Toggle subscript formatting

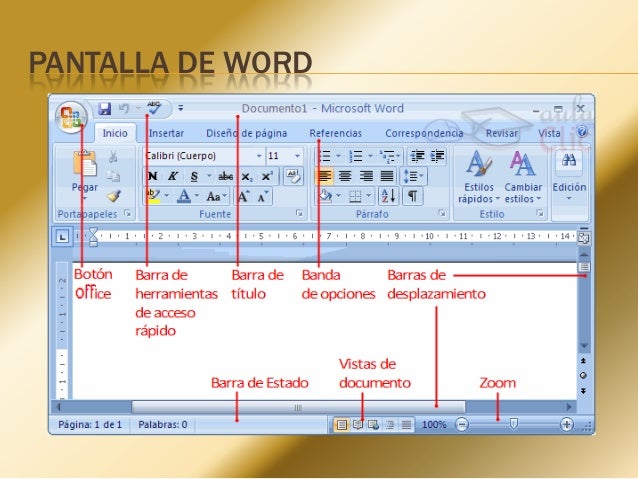click(x=247, y=177)
